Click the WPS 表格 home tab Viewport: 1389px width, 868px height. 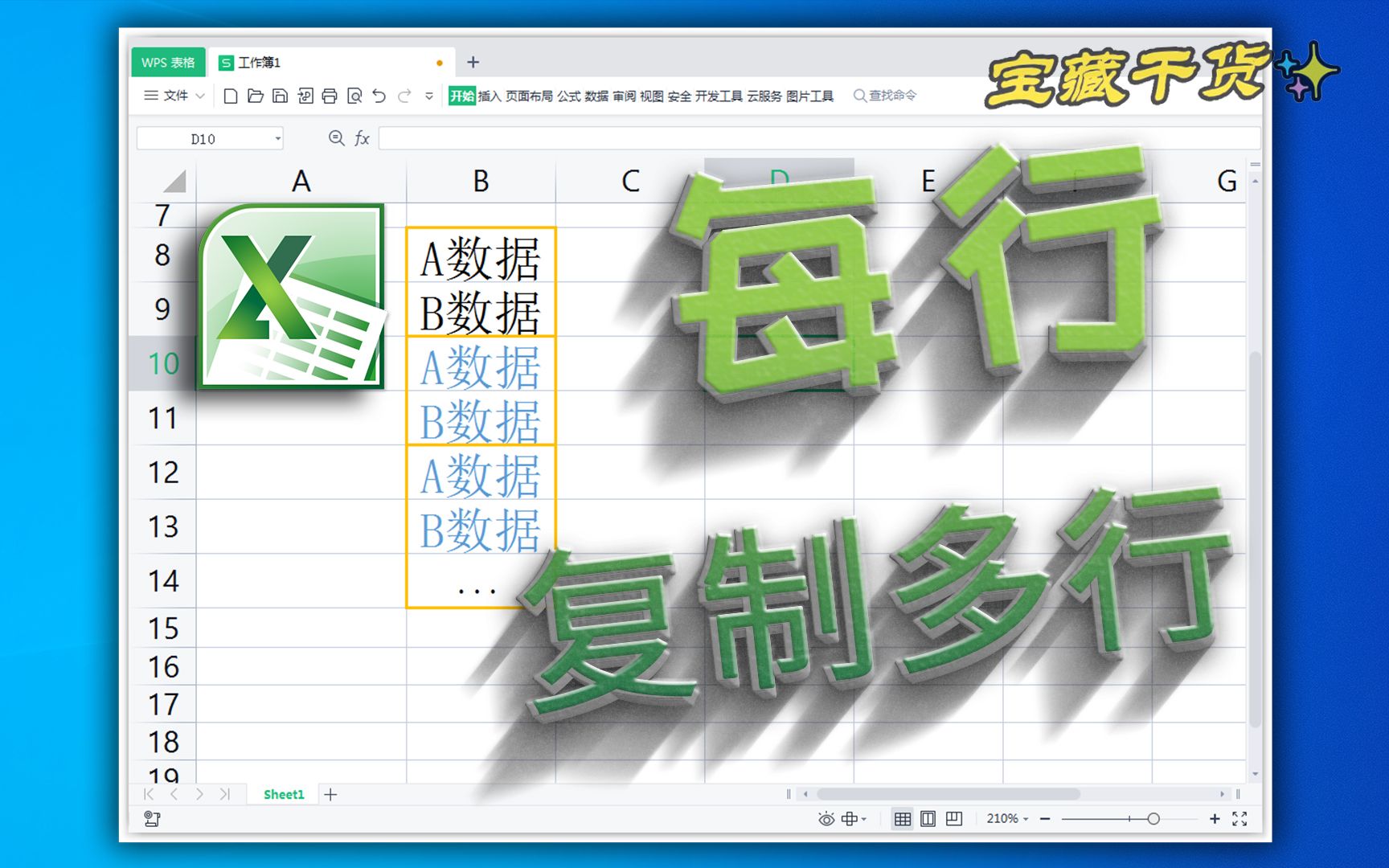tap(168, 62)
